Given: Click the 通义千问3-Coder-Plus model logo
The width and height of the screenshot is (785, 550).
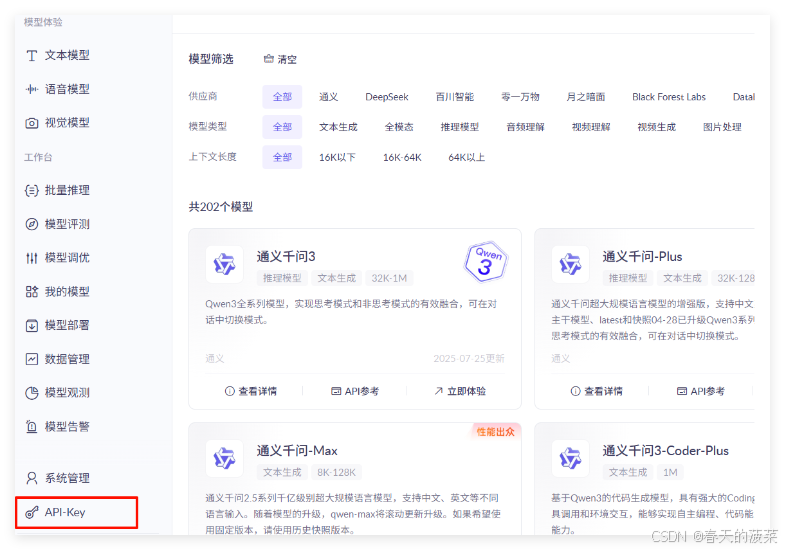Looking at the screenshot, I should 570,458.
